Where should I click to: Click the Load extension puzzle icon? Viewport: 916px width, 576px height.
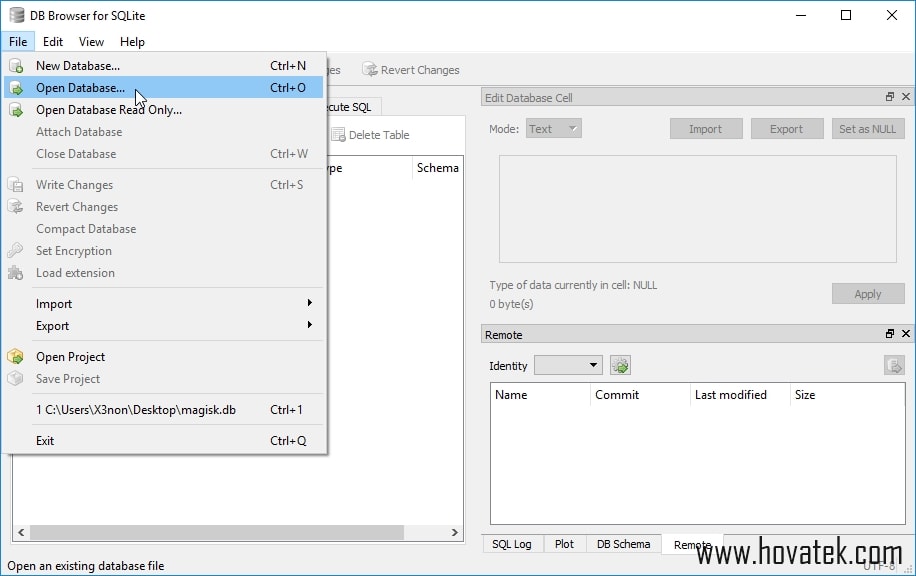coord(16,273)
